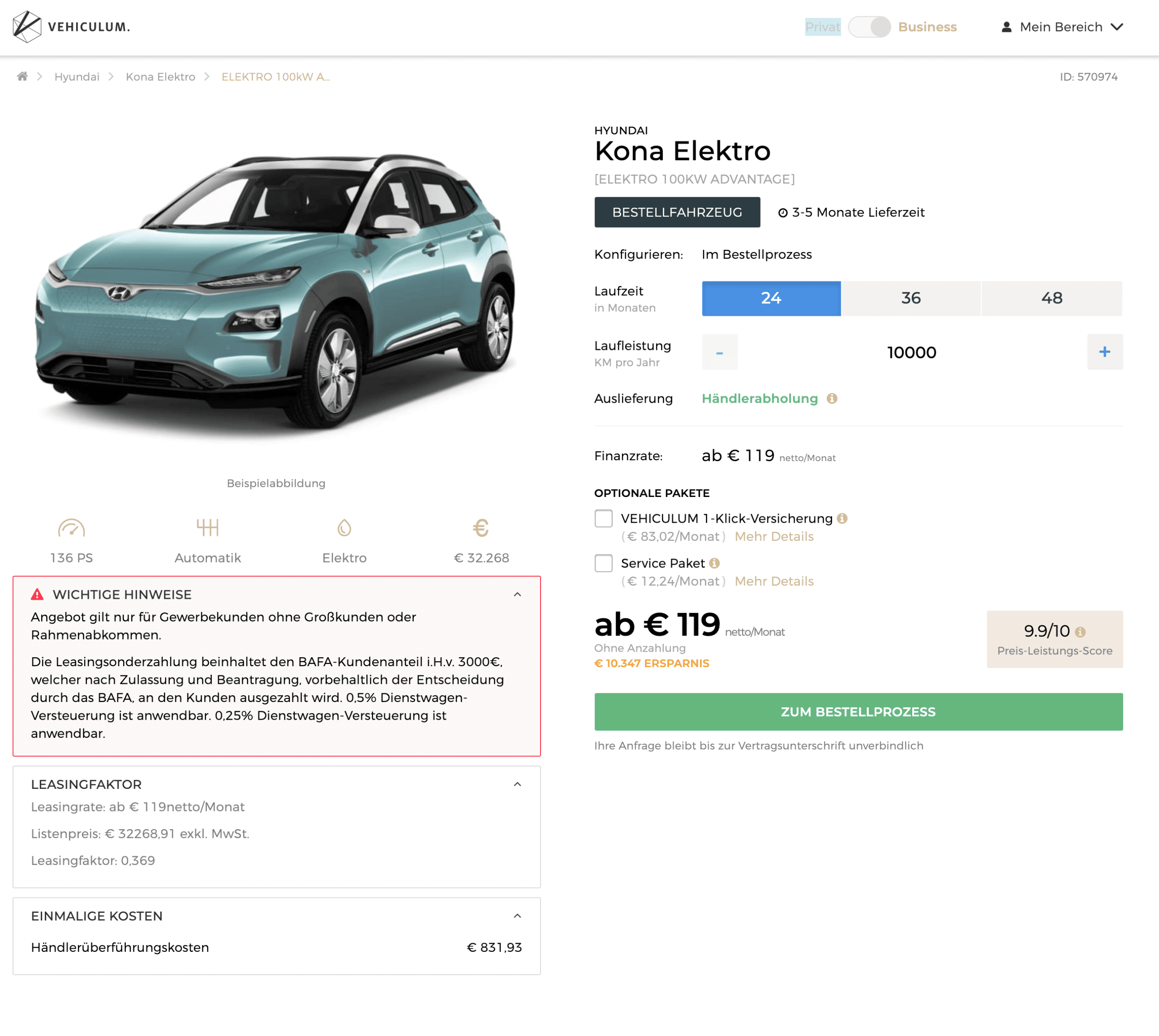
Task: Collapse the Leasingfaktor section
Action: 517,784
